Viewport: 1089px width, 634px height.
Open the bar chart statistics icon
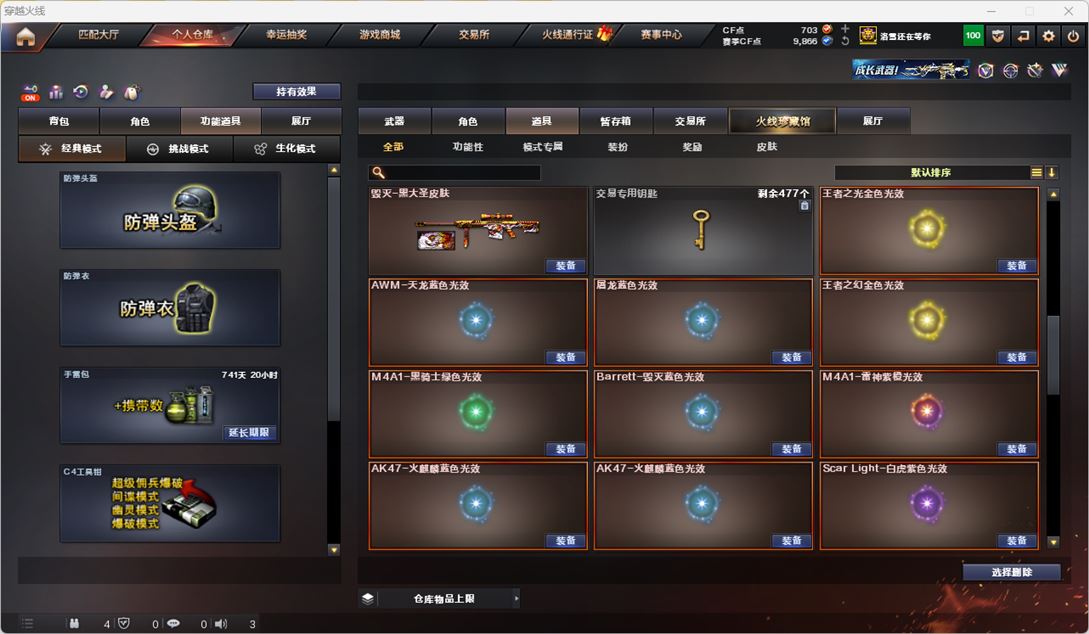(x=56, y=92)
